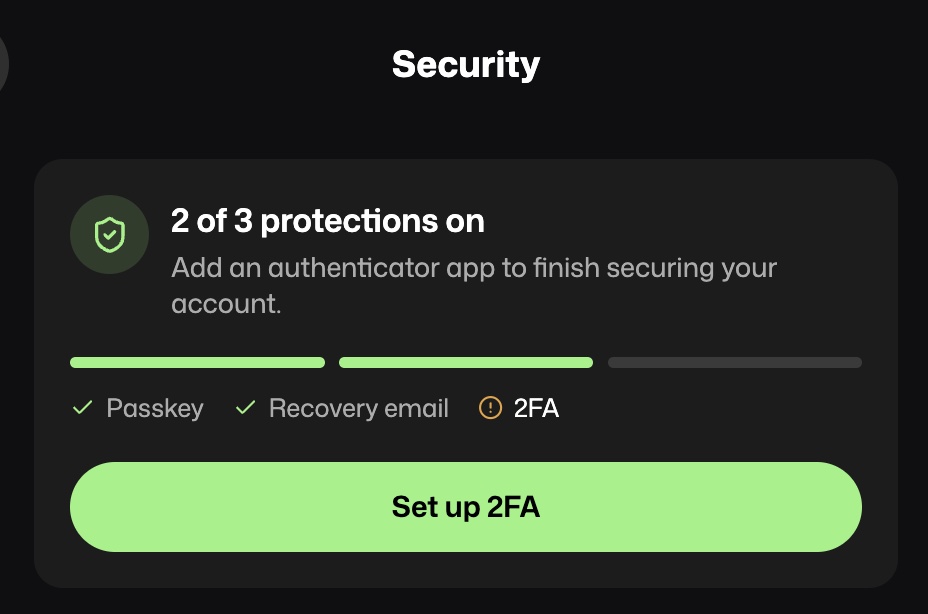Image resolution: width=928 pixels, height=614 pixels.
Task: Click the "Add an authenticator app" description line
Action: [x=473, y=268]
